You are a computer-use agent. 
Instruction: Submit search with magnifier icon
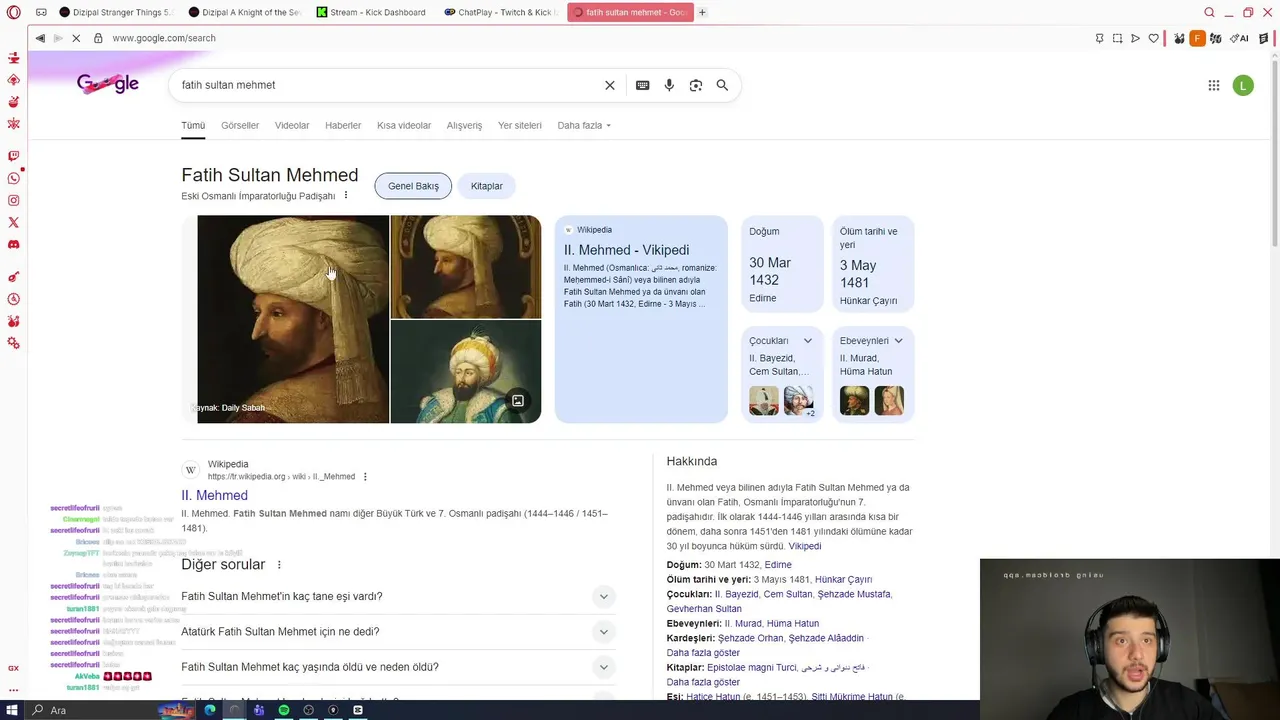722,85
